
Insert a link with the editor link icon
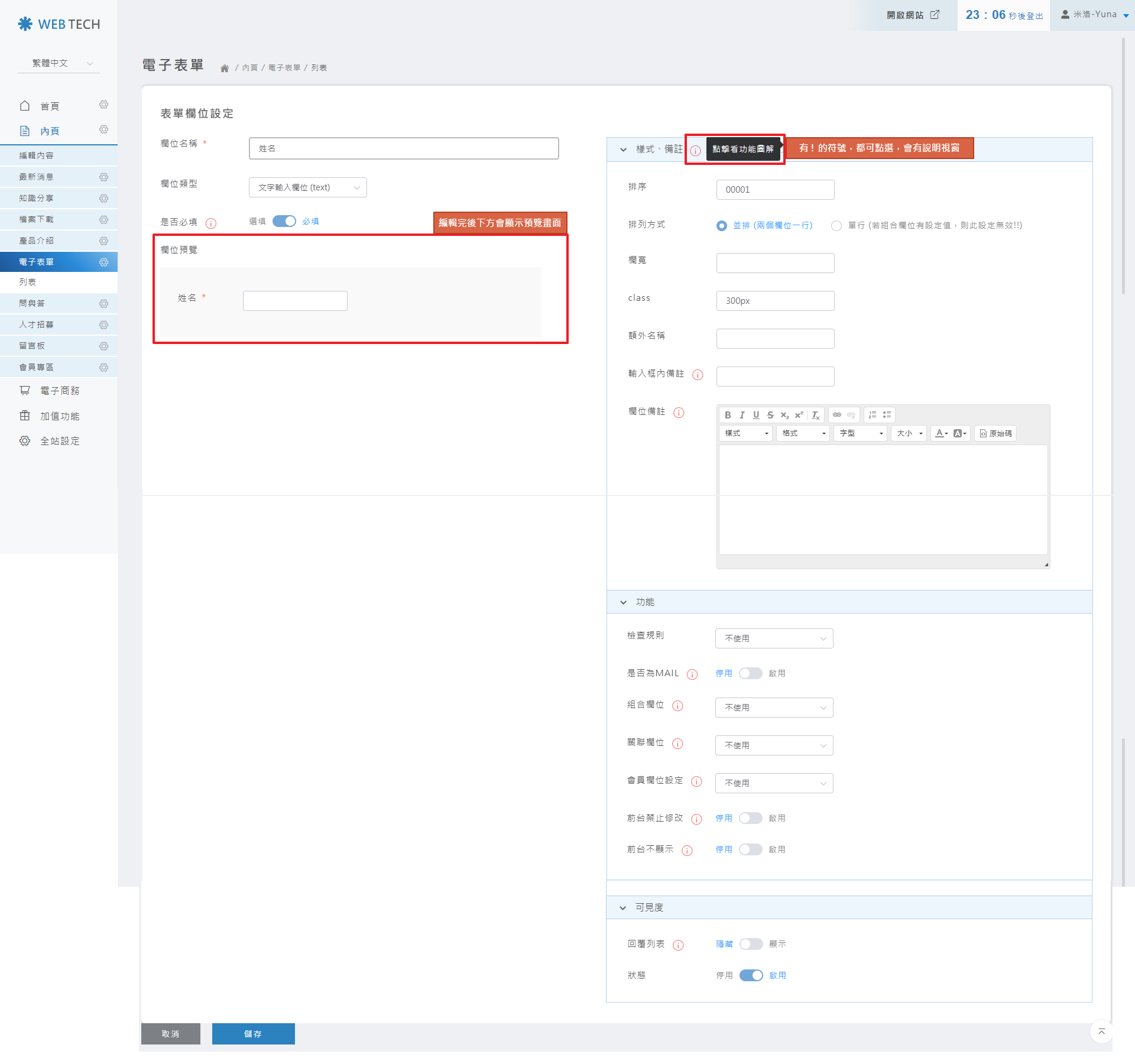tap(837, 415)
